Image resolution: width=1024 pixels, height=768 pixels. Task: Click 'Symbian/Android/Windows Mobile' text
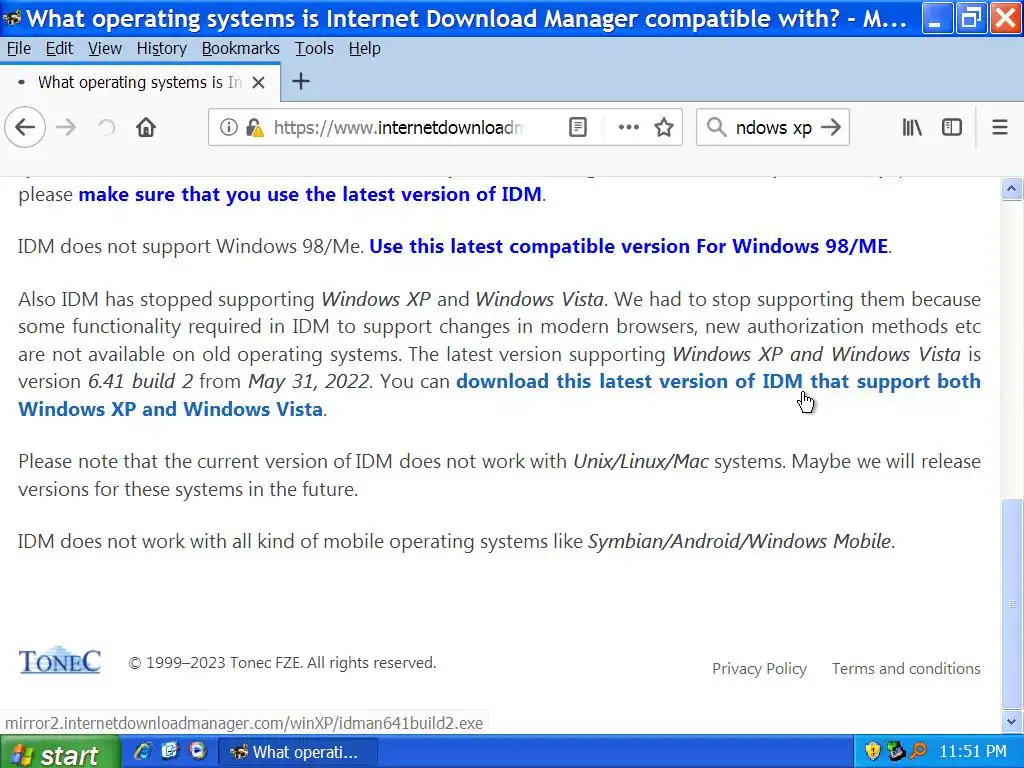739,541
